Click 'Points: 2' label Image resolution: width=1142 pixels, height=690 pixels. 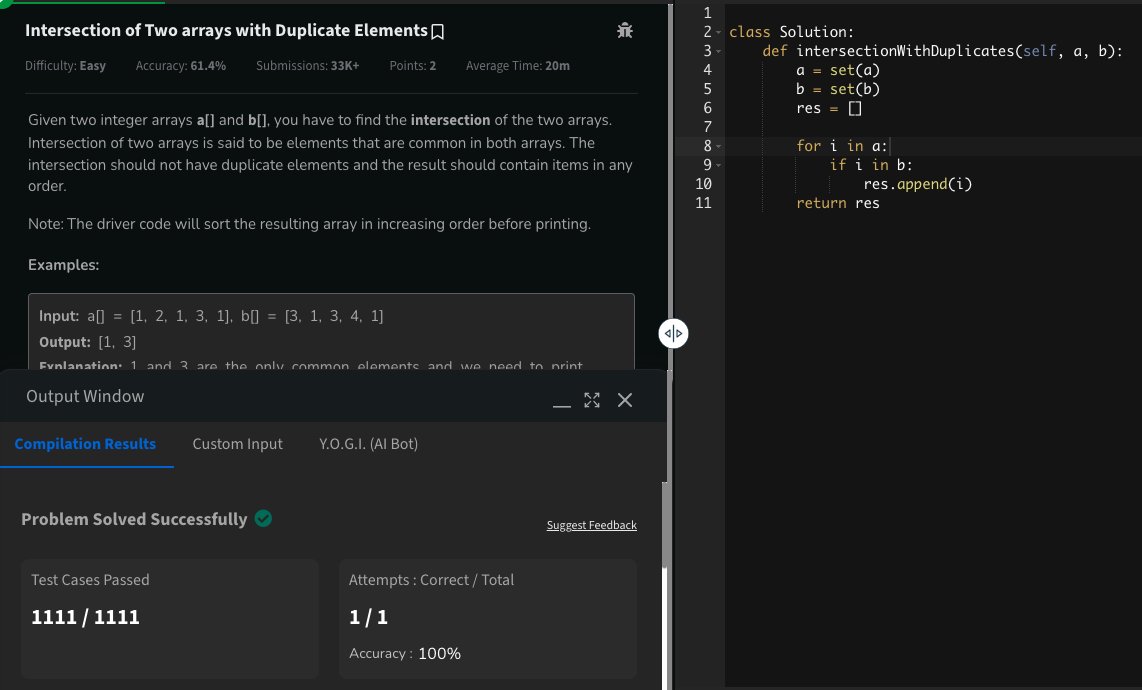coord(413,66)
